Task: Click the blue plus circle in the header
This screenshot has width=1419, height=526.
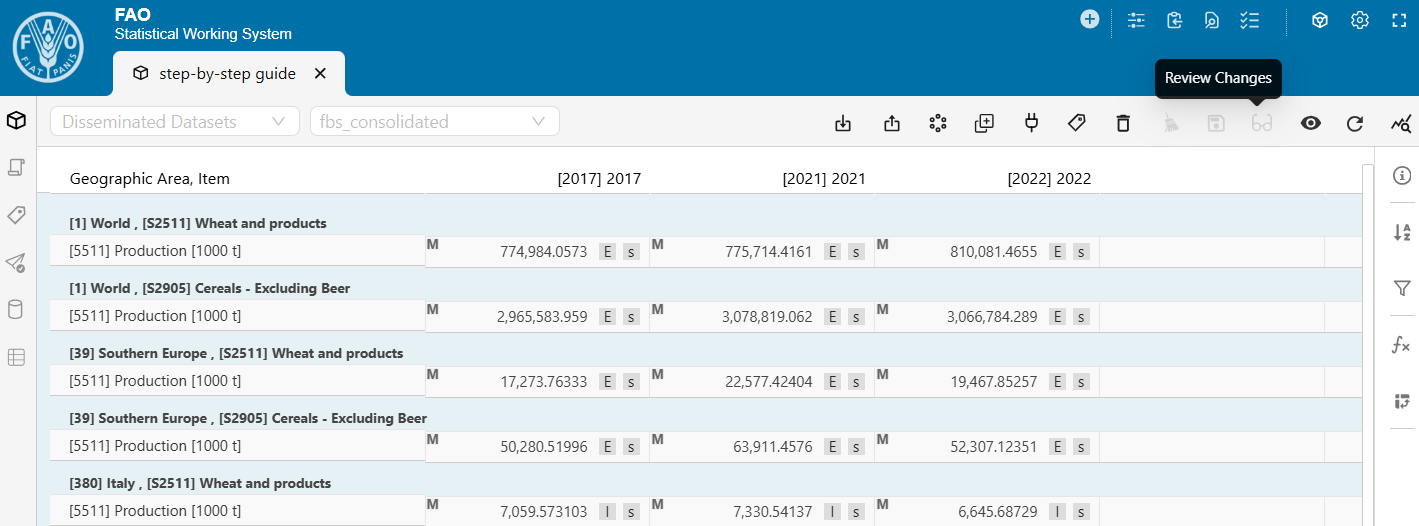Action: [1090, 19]
